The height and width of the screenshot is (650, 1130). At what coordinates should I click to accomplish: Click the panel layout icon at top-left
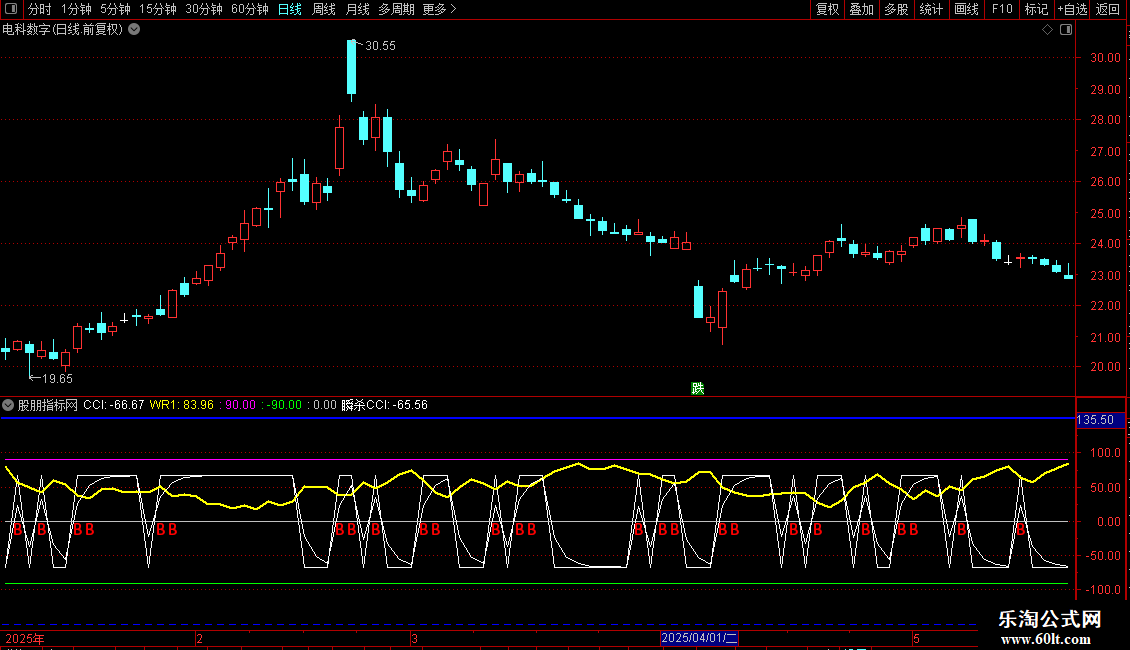[x=11, y=10]
